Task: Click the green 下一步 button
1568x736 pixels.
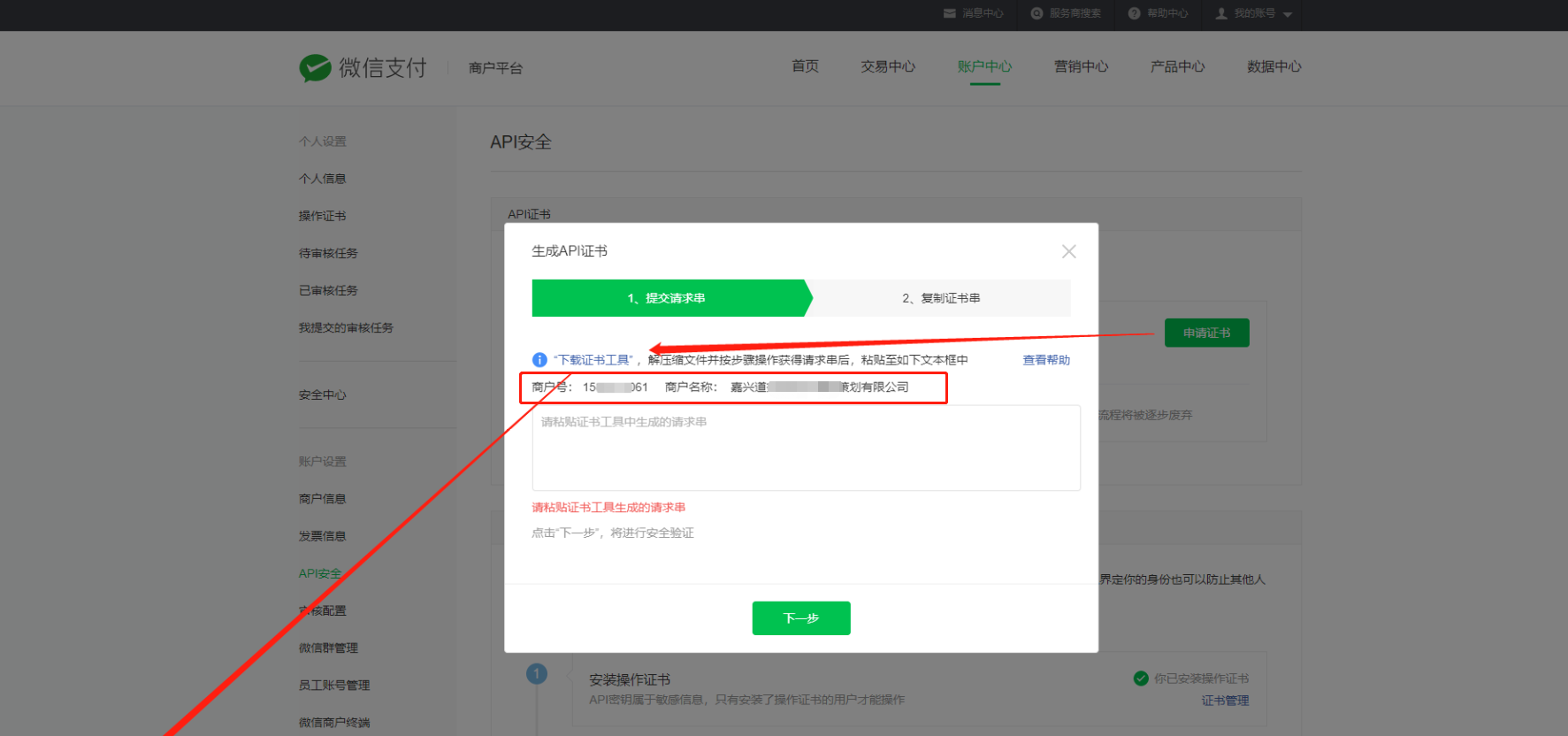Action: coord(801,618)
